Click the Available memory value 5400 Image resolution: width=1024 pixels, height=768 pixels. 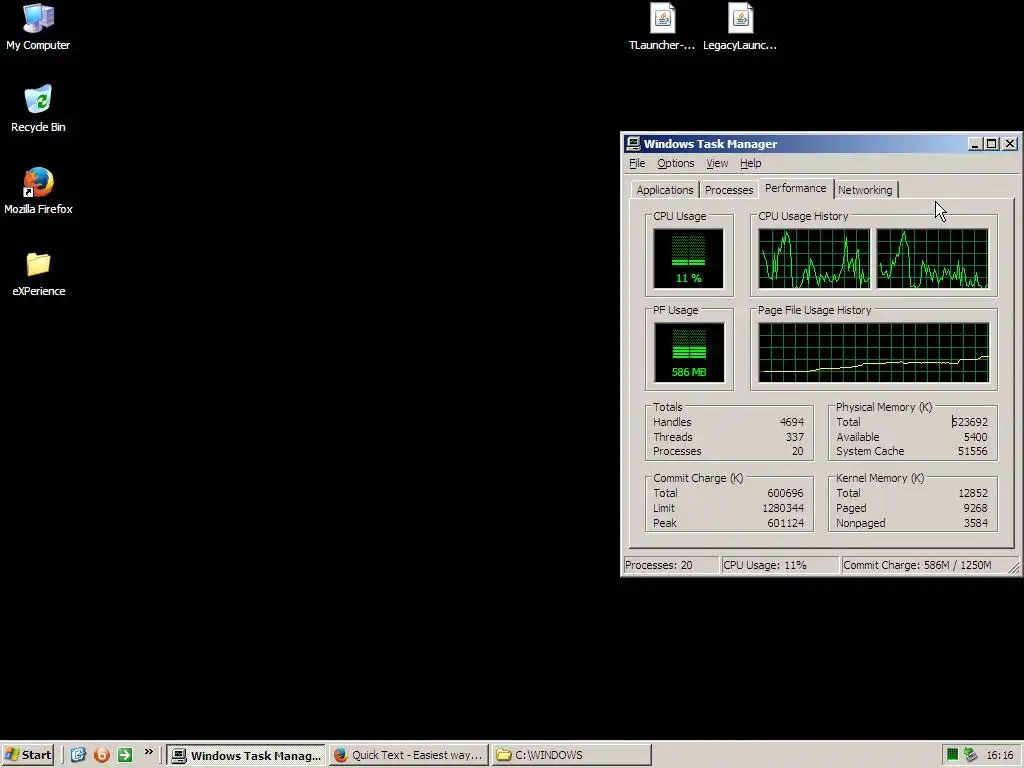tap(976, 437)
